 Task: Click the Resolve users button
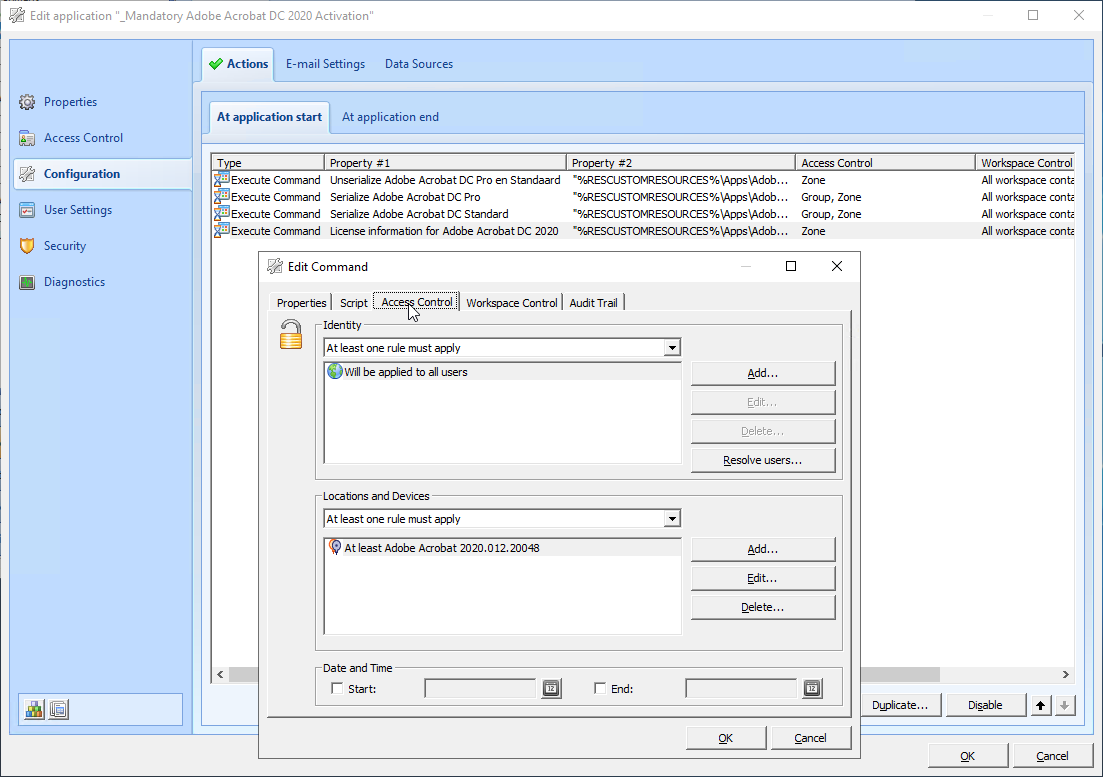point(762,460)
